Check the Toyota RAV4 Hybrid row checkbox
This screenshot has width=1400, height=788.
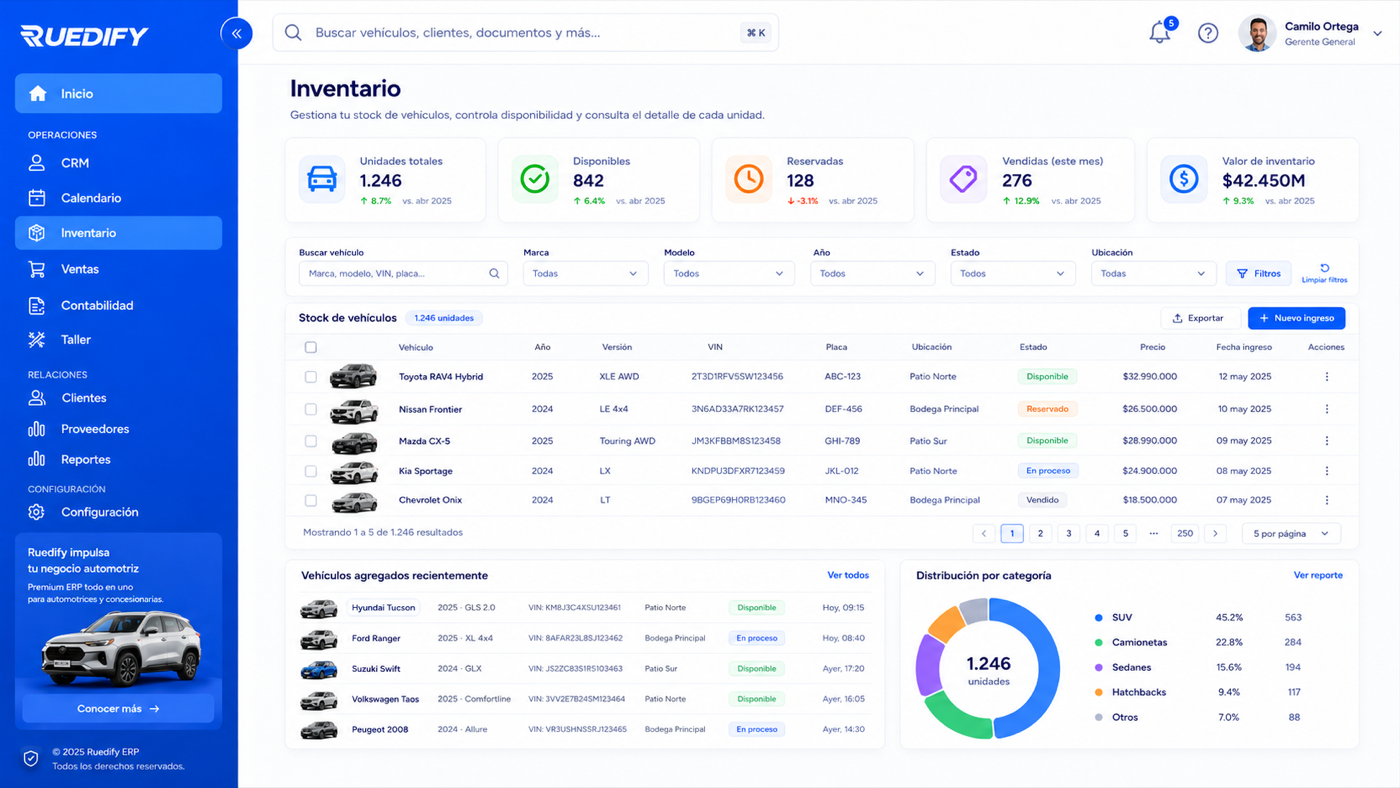311,377
